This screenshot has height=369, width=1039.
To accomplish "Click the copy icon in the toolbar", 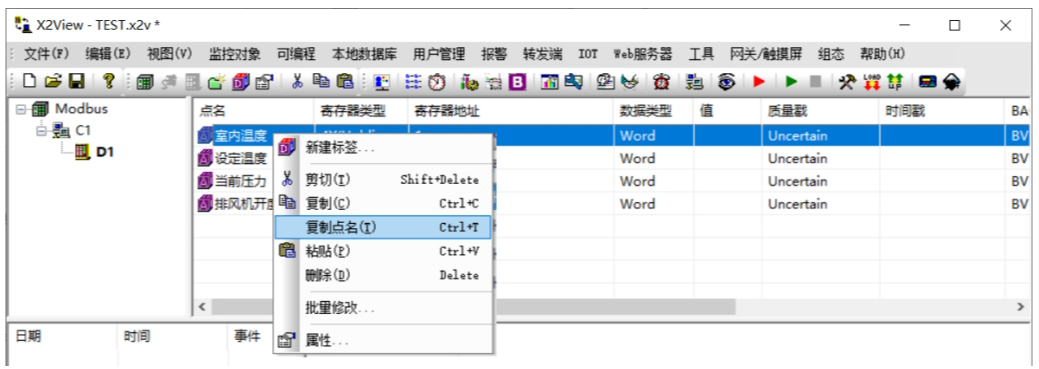I will coord(321,81).
